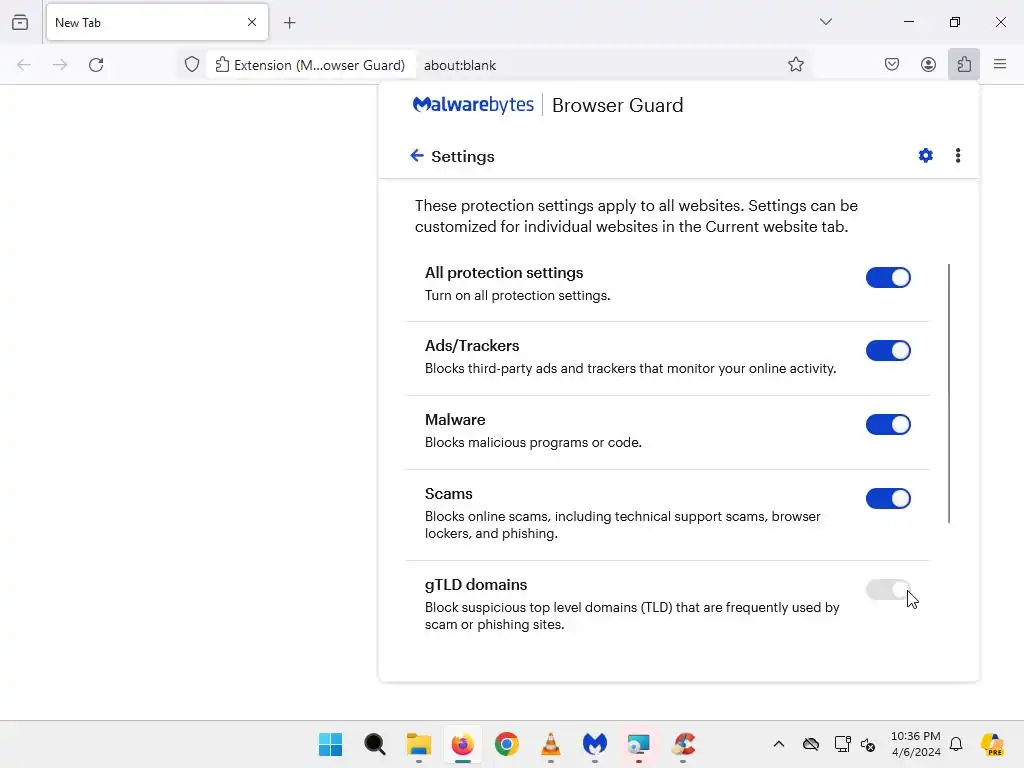1024x768 pixels.
Task: Open File Explorer from the taskbar
Action: 419,744
